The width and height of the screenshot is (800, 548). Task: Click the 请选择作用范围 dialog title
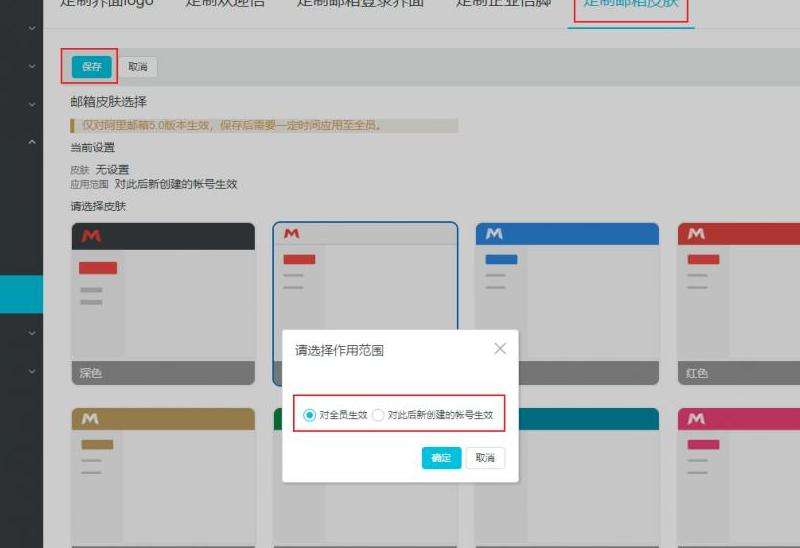(339, 351)
